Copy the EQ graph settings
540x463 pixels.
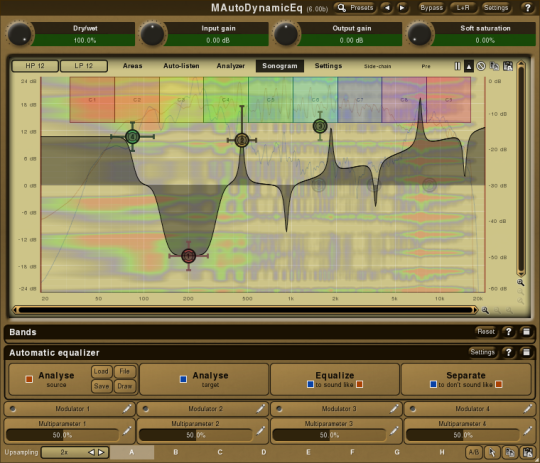[495, 66]
